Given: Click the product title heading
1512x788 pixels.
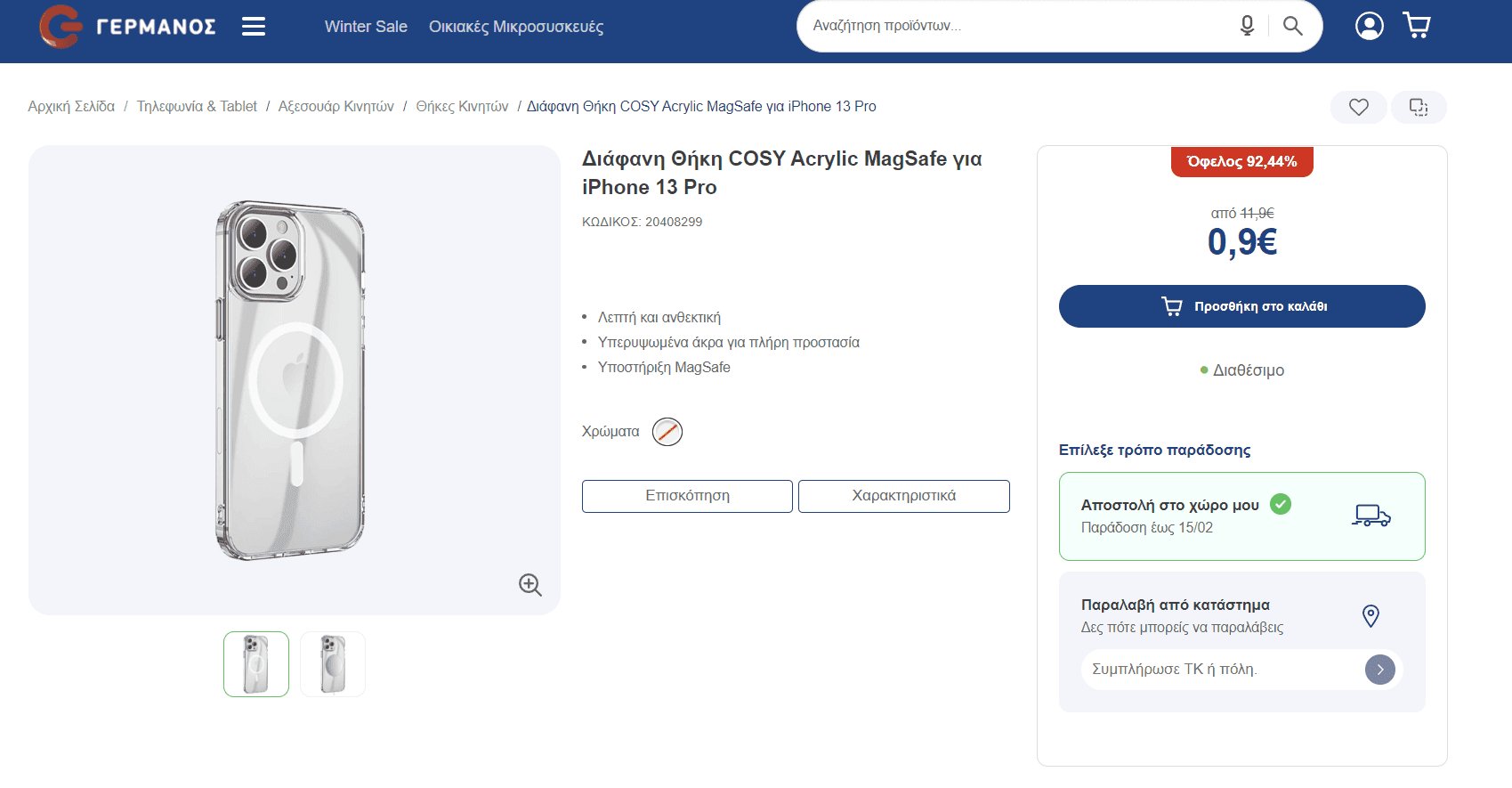Looking at the screenshot, I should [782, 173].
